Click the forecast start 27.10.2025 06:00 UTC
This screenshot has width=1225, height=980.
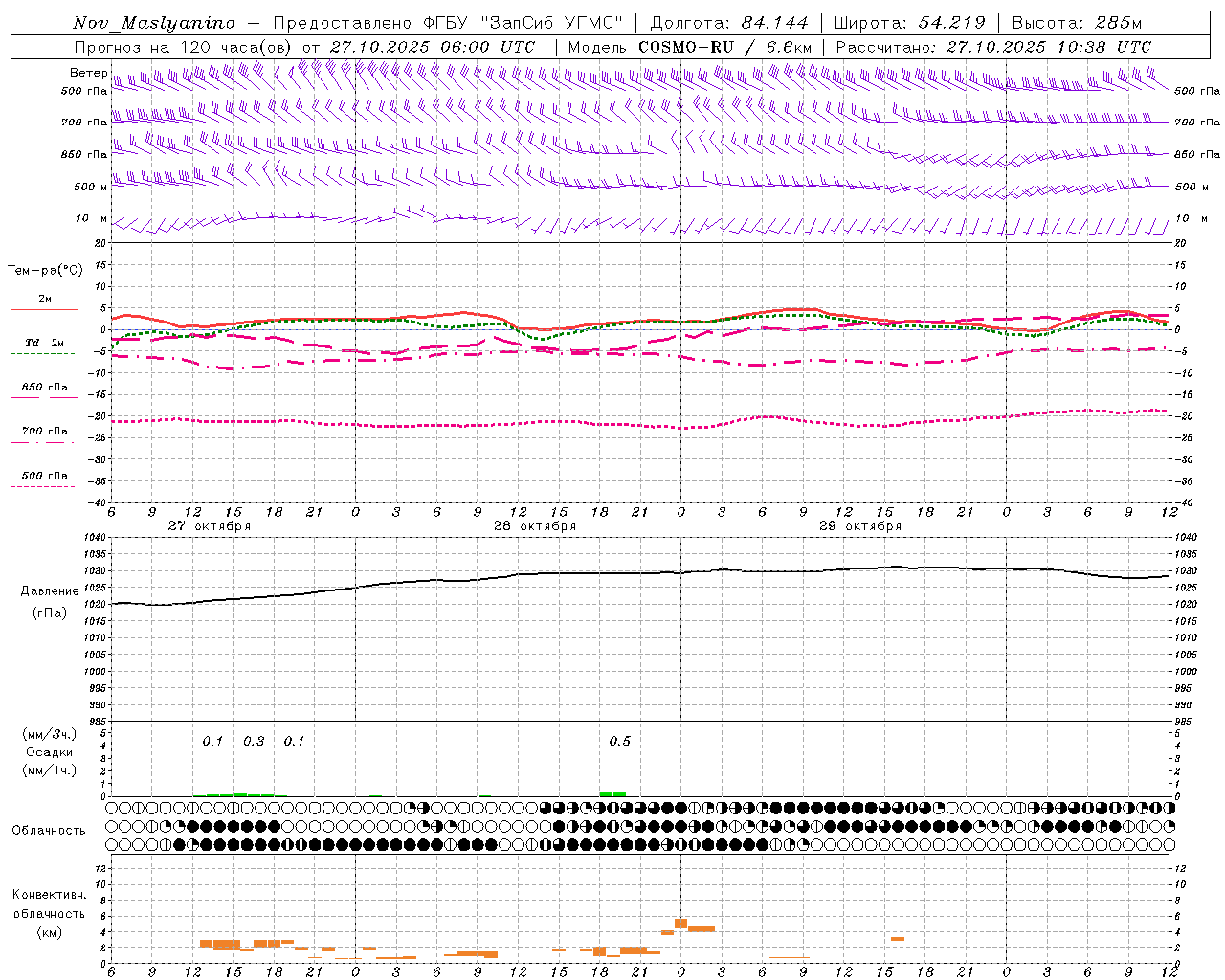point(433,47)
